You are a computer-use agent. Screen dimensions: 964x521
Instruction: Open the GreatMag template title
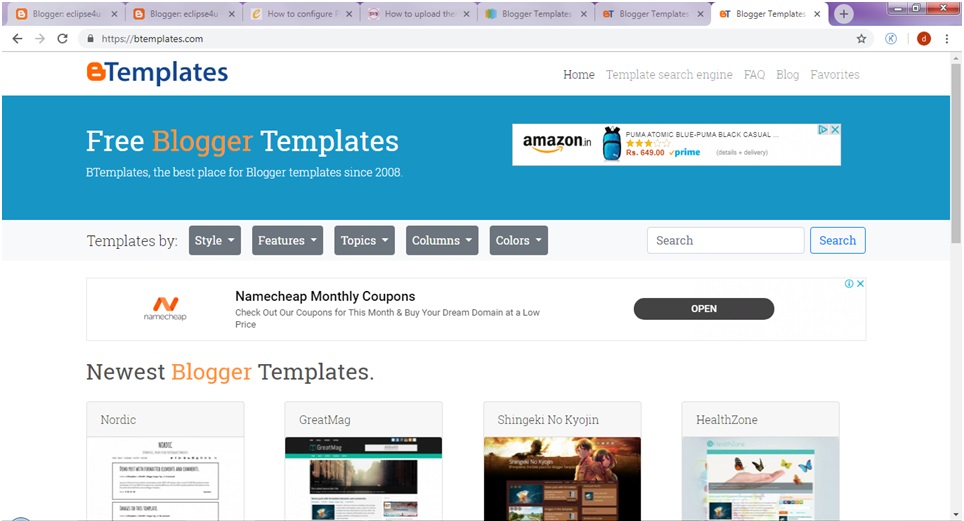coord(325,420)
